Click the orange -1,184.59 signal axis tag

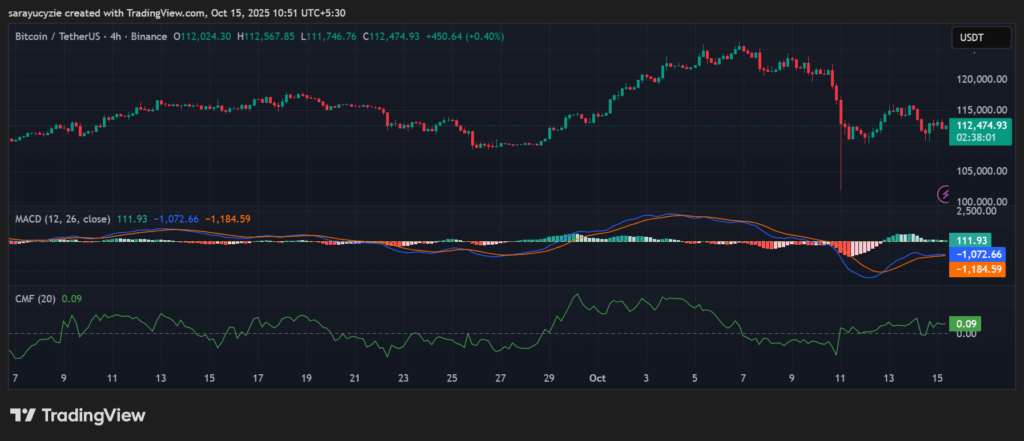coord(977,269)
